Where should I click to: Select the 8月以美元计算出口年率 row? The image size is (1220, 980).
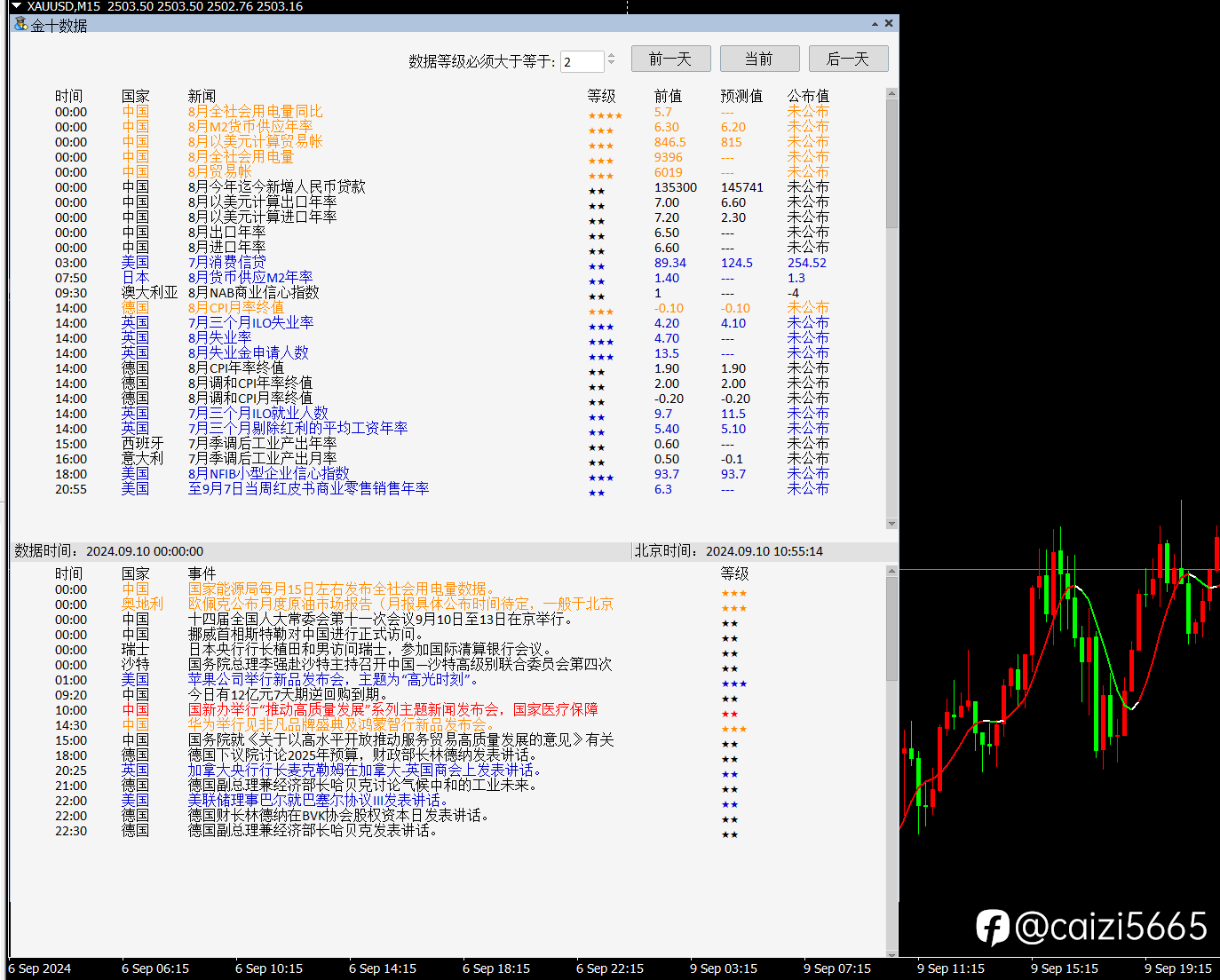[442, 202]
